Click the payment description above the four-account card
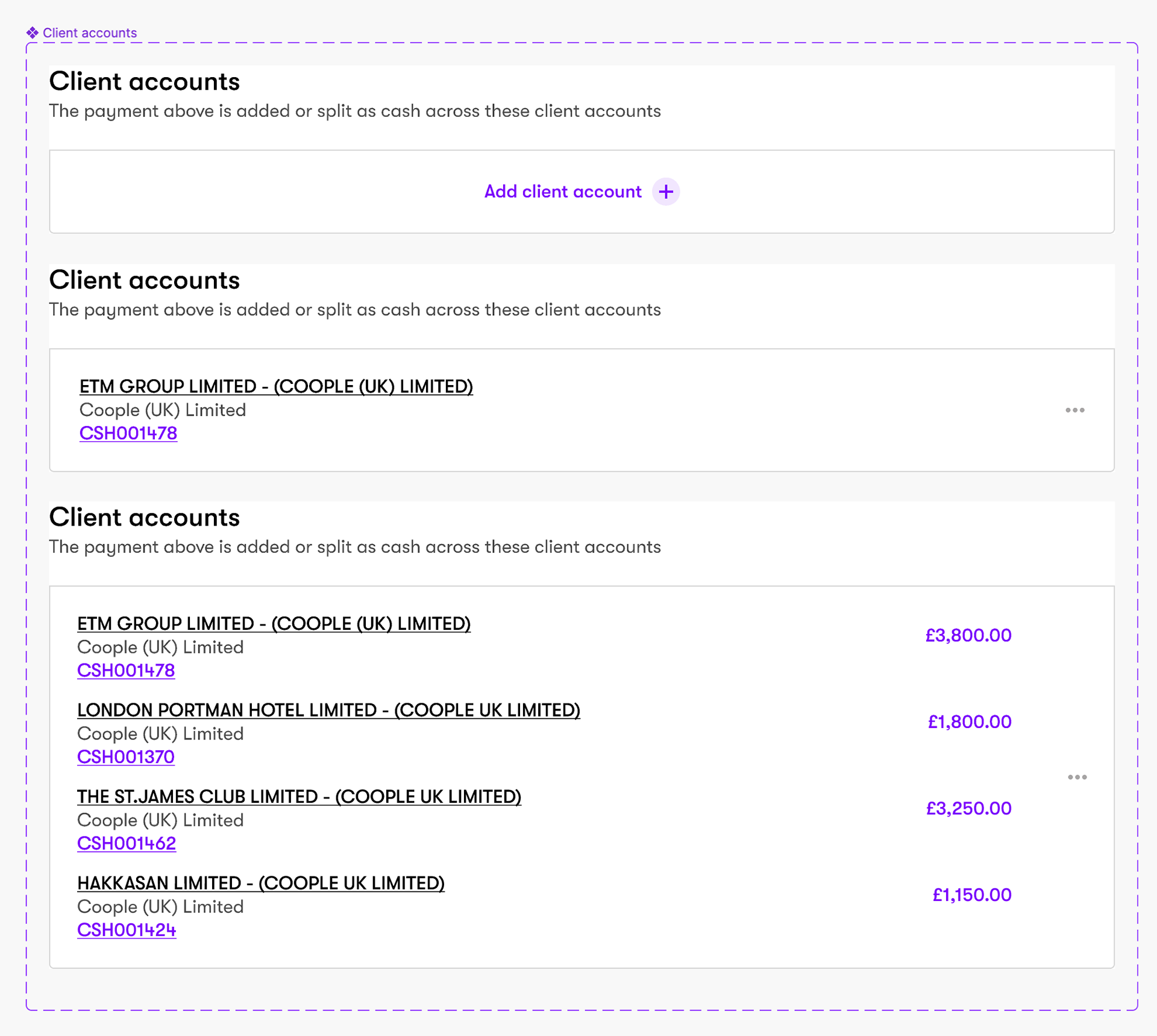 click(x=355, y=547)
